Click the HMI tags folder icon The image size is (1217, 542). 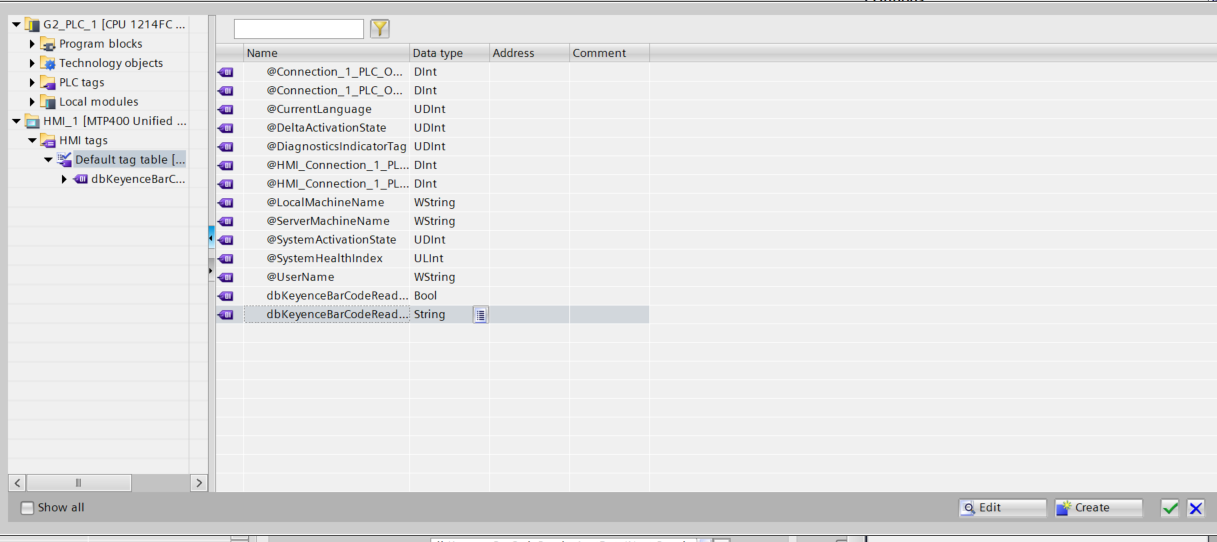[48, 140]
